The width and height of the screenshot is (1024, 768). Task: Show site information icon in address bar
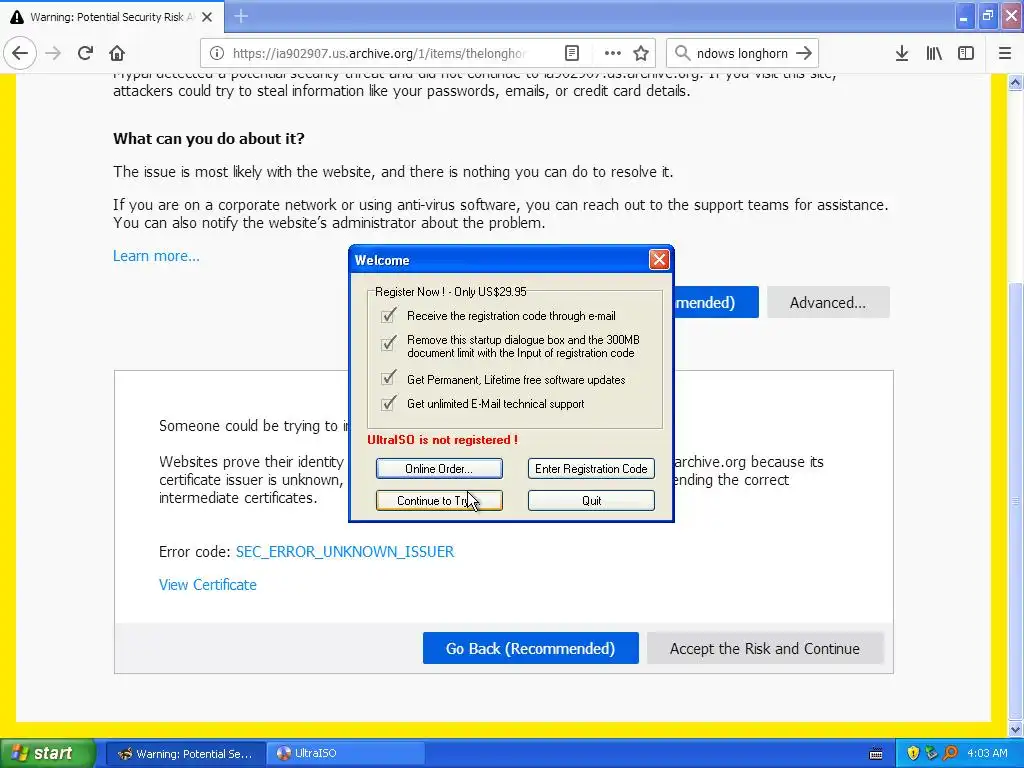tap(217, 53)
